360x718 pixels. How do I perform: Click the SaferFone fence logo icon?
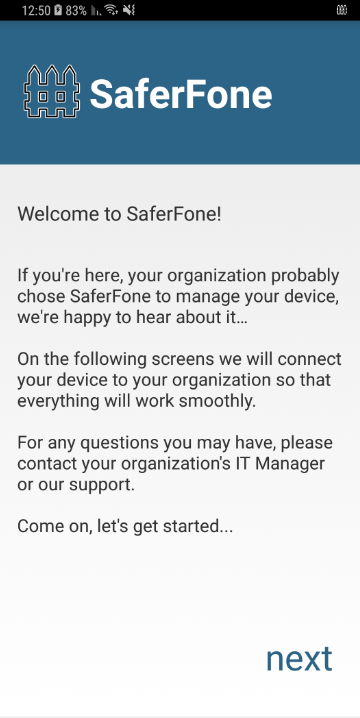tap(52, 91)
